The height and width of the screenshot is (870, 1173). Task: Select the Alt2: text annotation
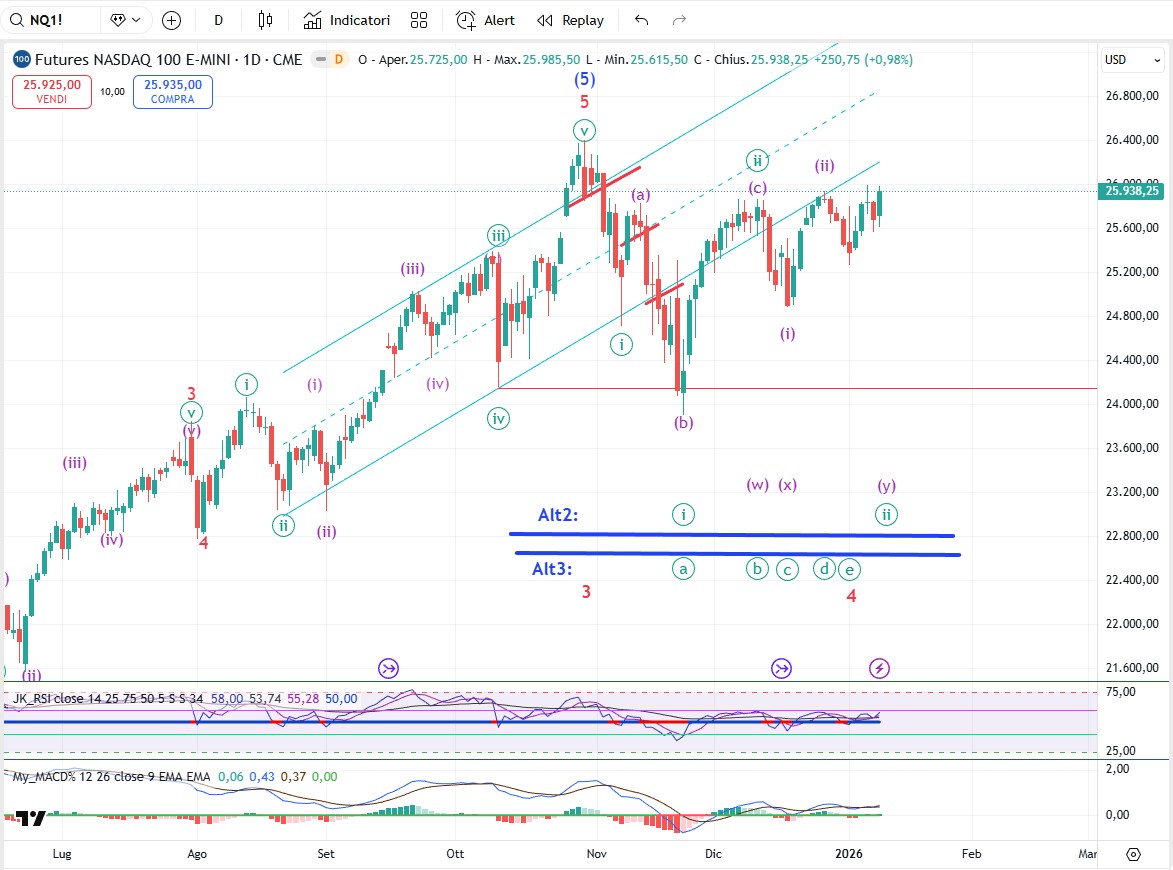(558, 515)
